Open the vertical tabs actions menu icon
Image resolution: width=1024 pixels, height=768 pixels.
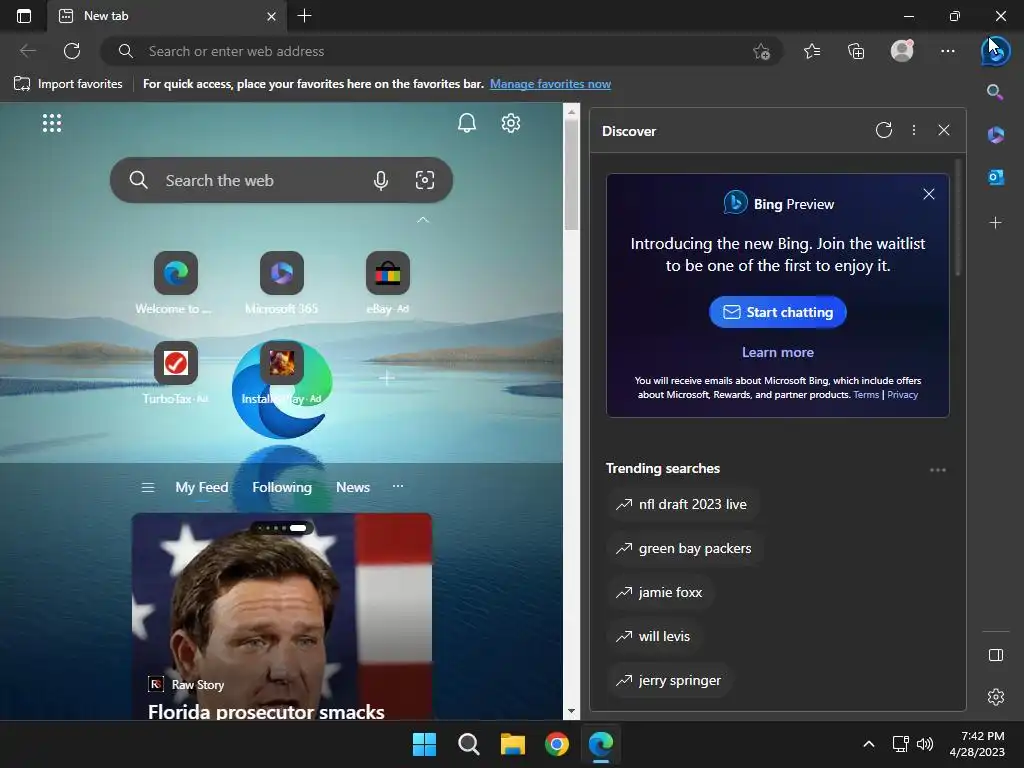pos(24,16)
